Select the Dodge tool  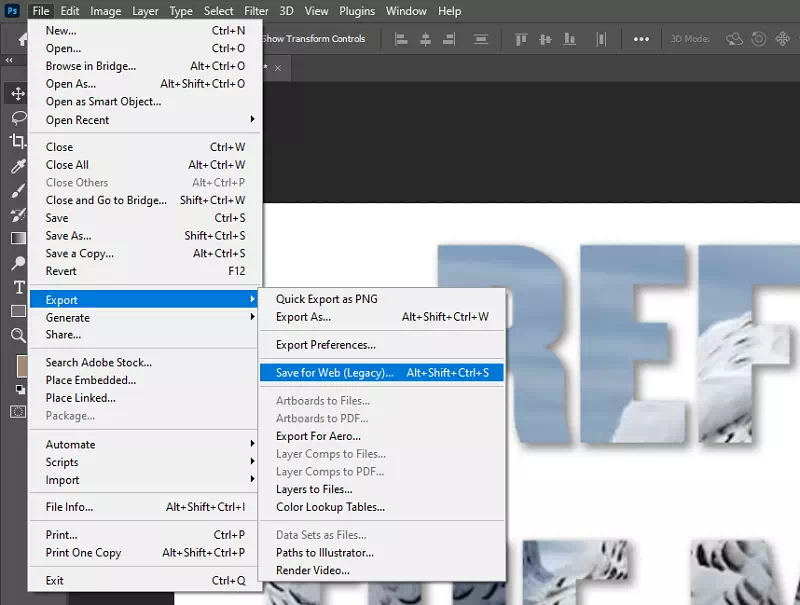coord(18,263)
